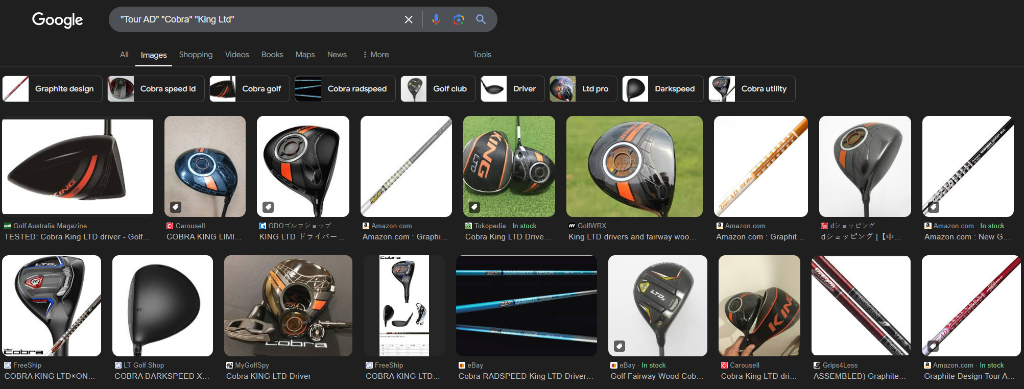1024x389 pixels.
Task: Open Golf Australia Magazine driver image
Action: pos(78,166)
